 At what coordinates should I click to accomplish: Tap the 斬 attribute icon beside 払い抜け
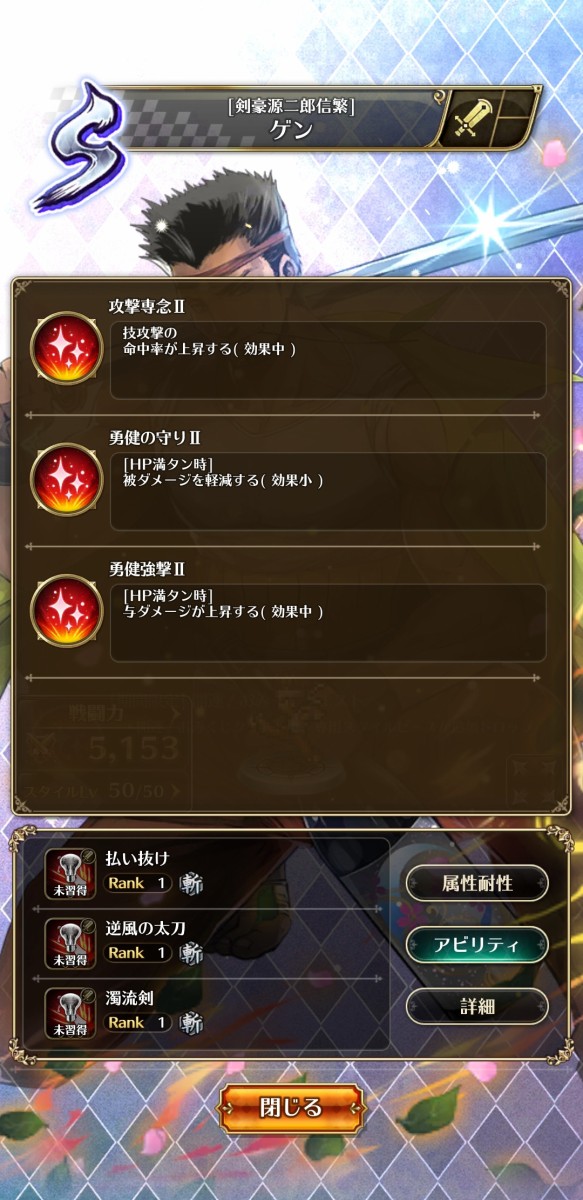pos(191,883)
